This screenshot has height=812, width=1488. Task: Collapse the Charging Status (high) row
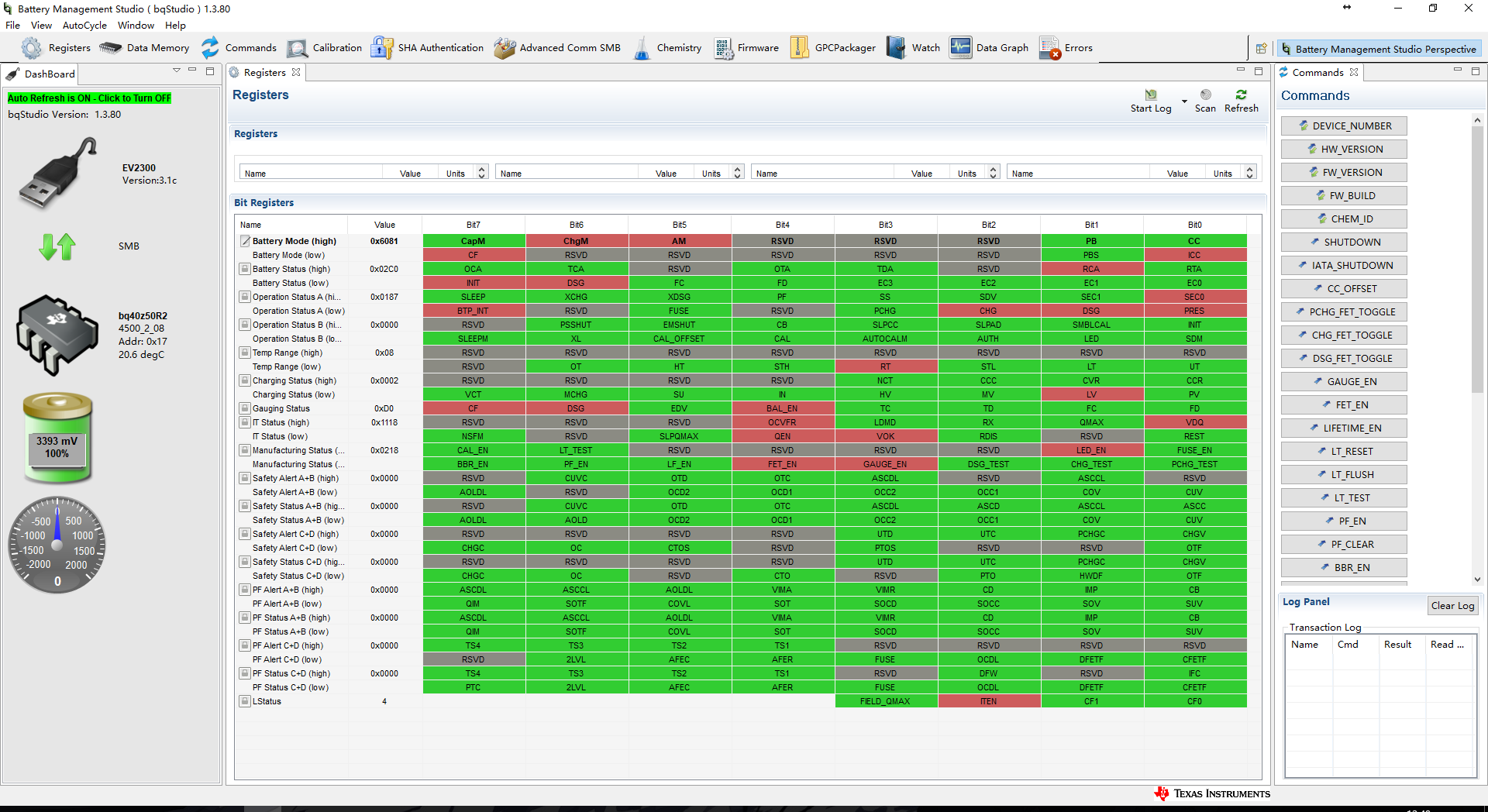(x=245, y=380)
